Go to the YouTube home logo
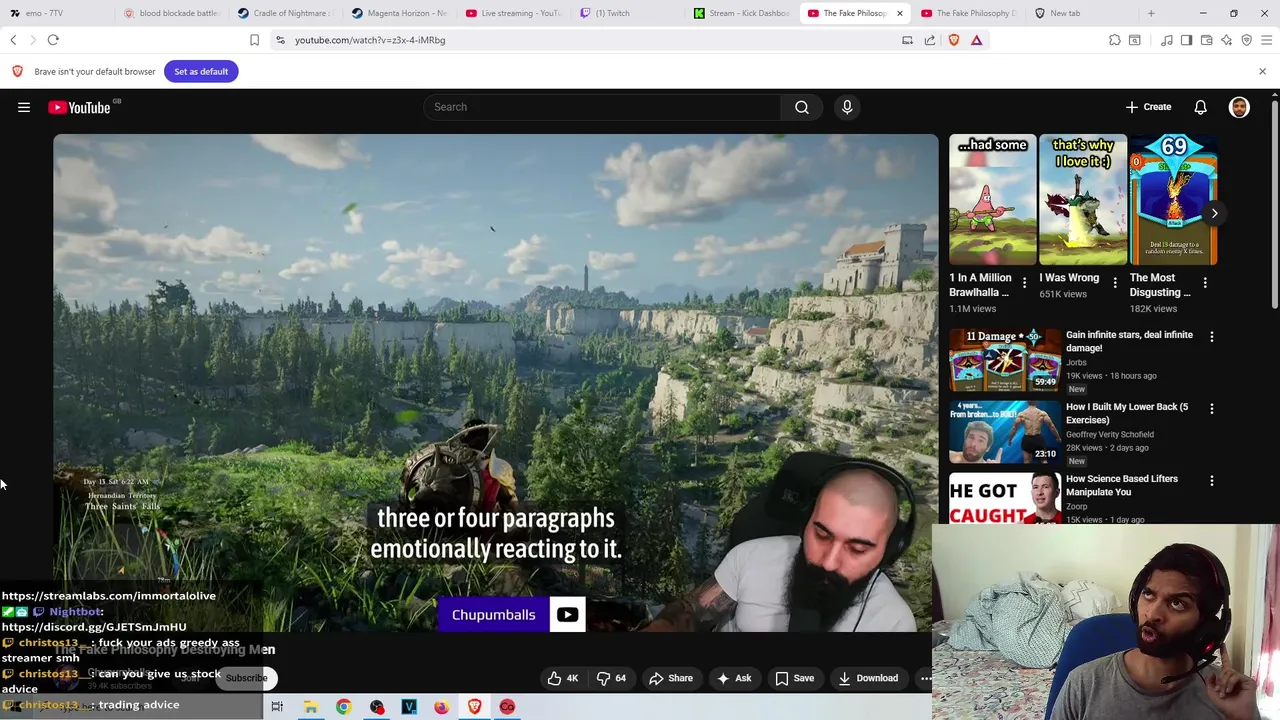This screenshot has width=1280, height=720. tap(79, 107)
